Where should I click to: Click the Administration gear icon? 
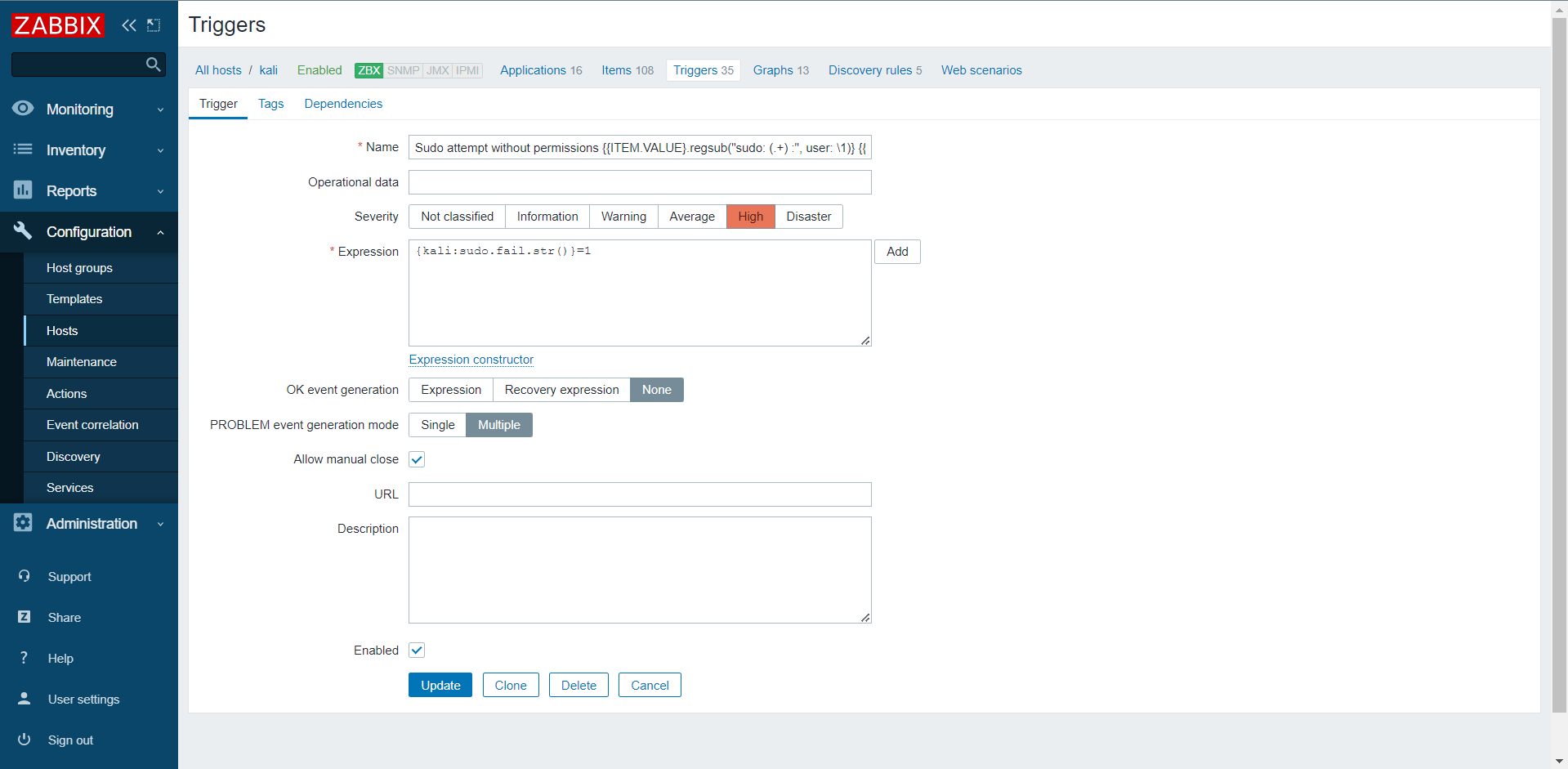click(23, 523)
